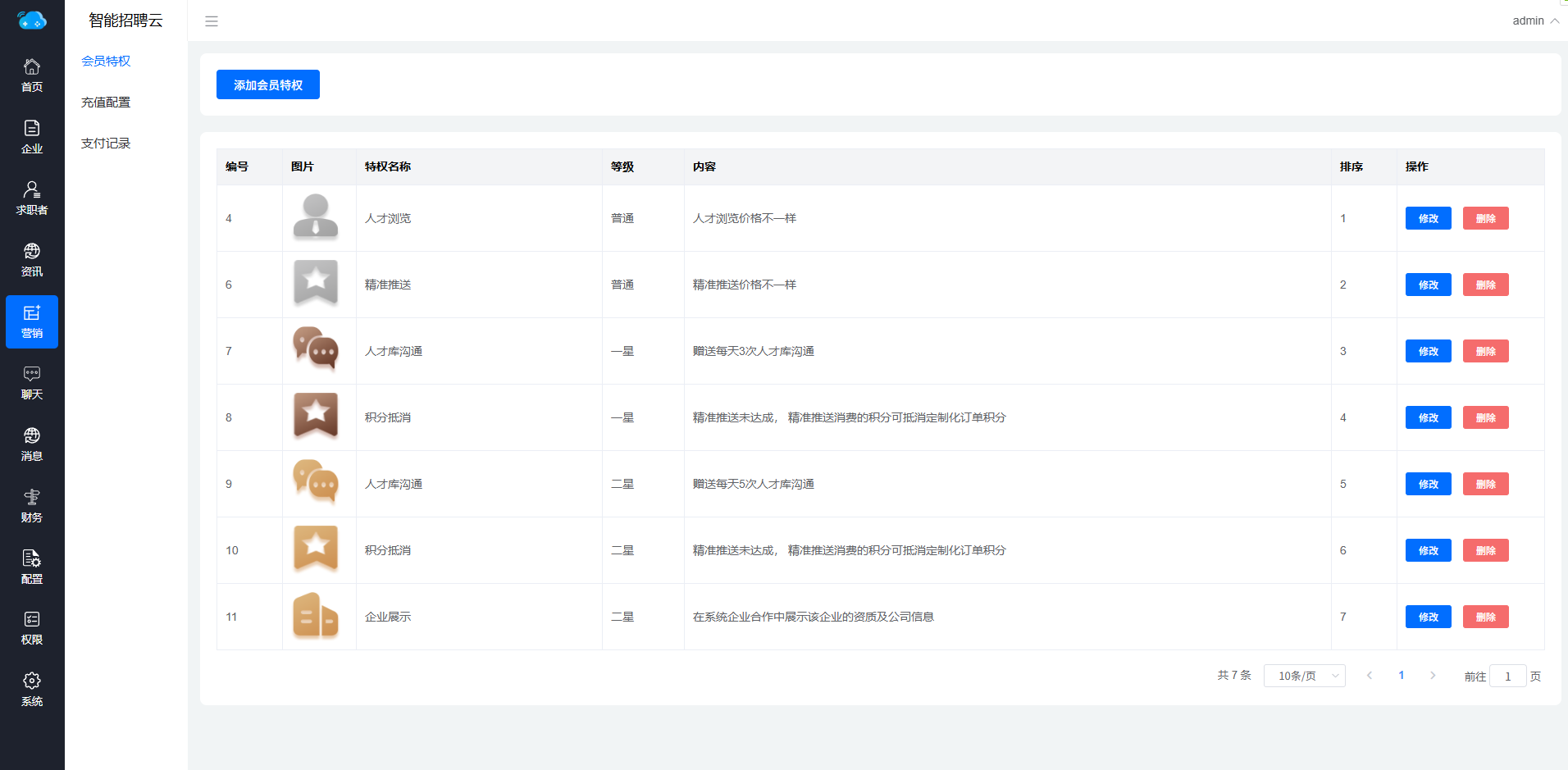Viewport: 1568px width, 770px height.
Task: Expand the 10条/页 page size dropdown
Action: pyautogui.click(x=1304, y=676)
